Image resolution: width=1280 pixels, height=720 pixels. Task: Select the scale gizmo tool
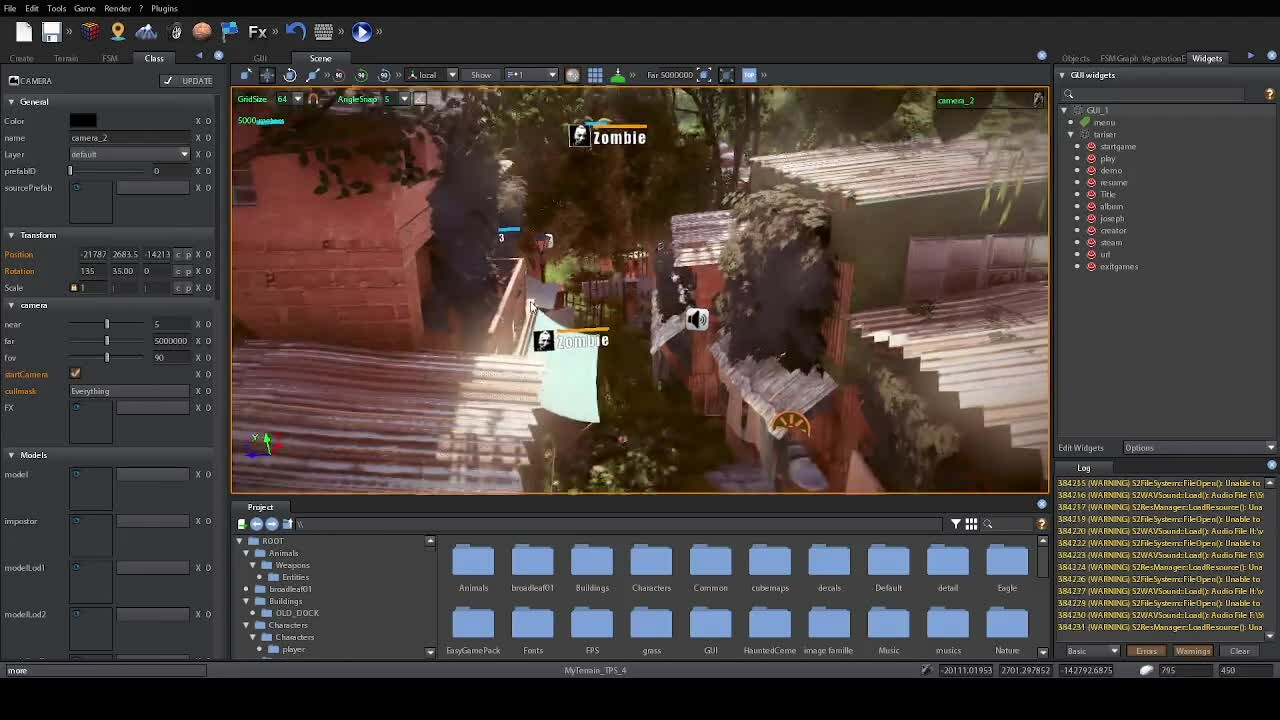click(x=312, y=75)
